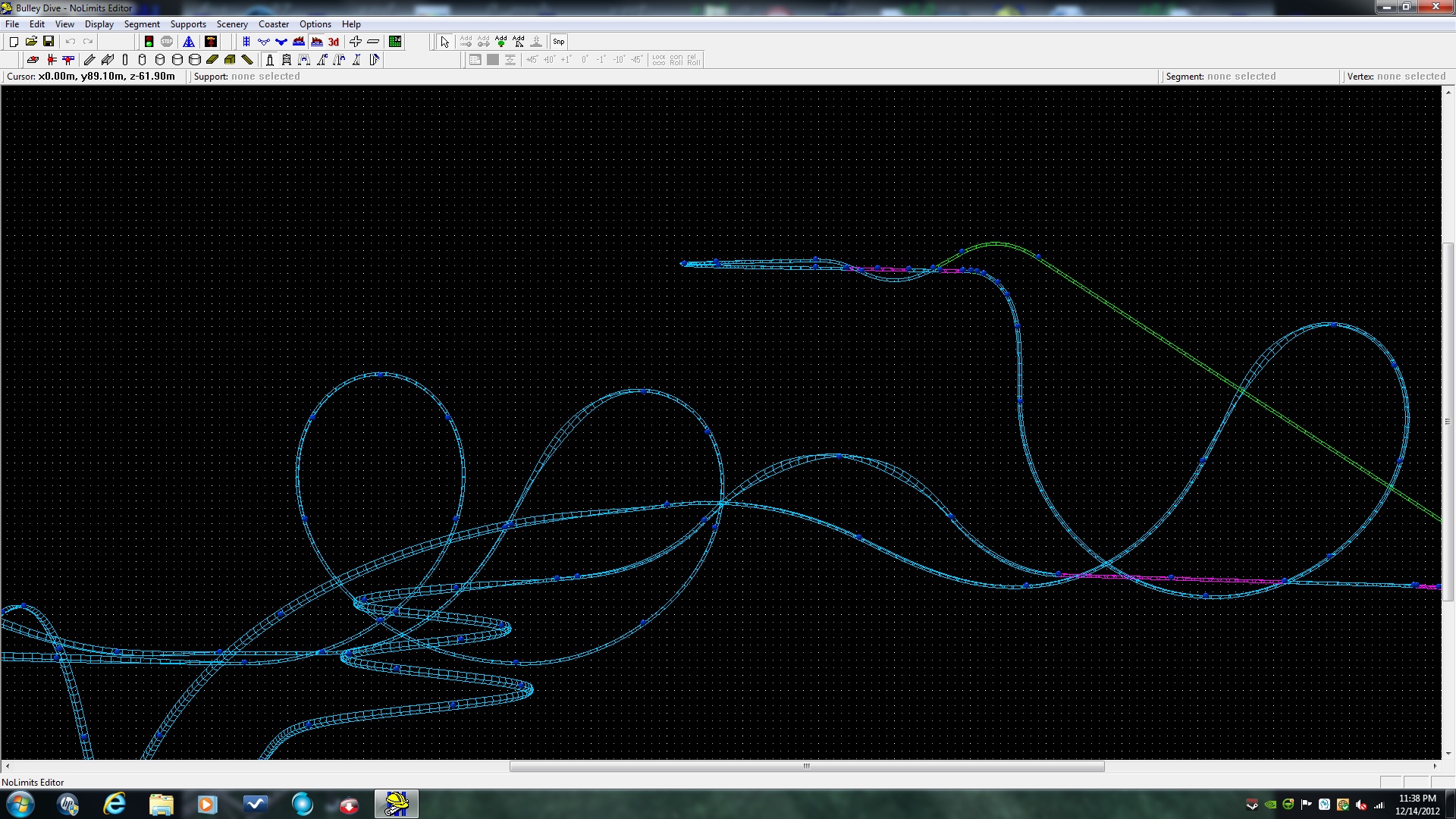Click the vertical scrollbar thumb
This screenshot has width=1456, height=819.
1448,422
